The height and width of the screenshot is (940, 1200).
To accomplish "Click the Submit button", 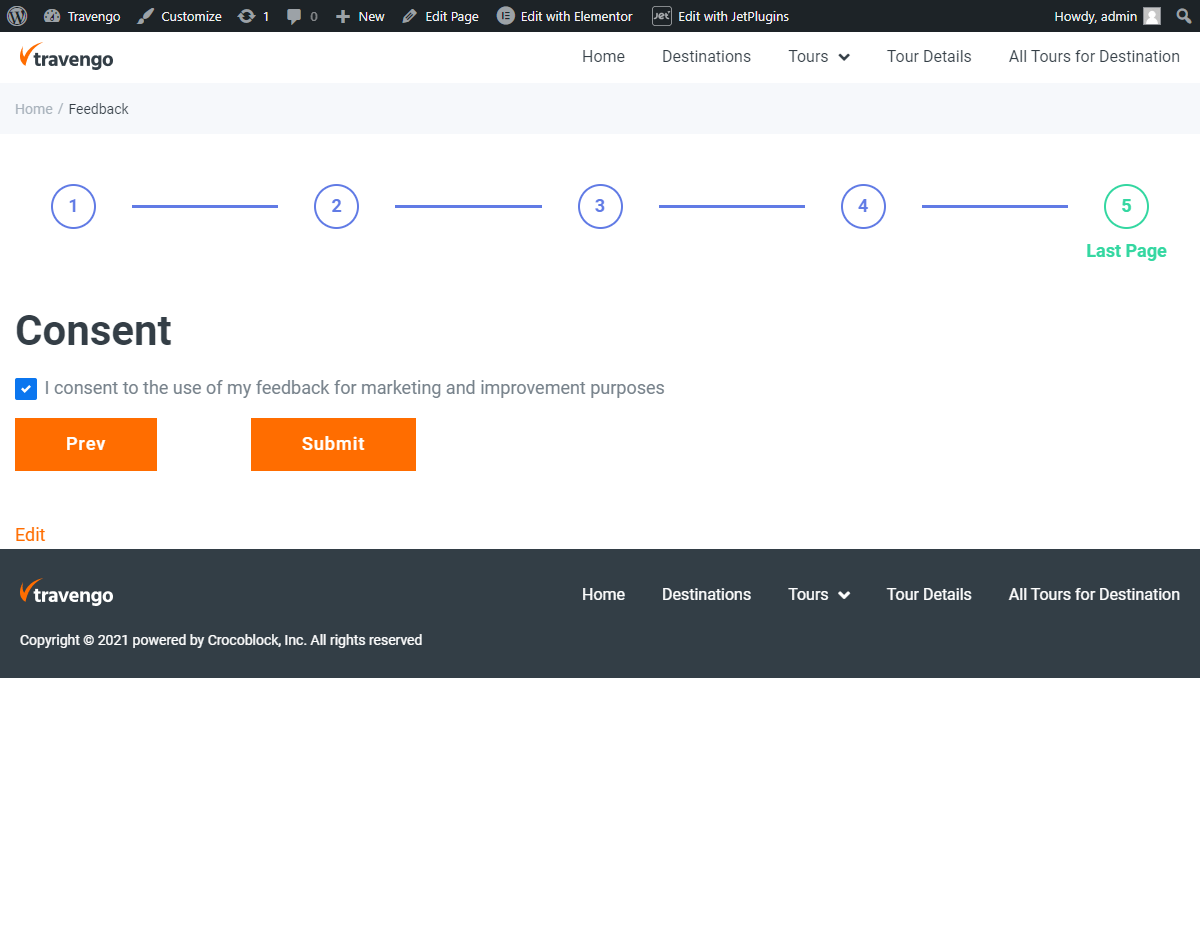I will [333, 444].
